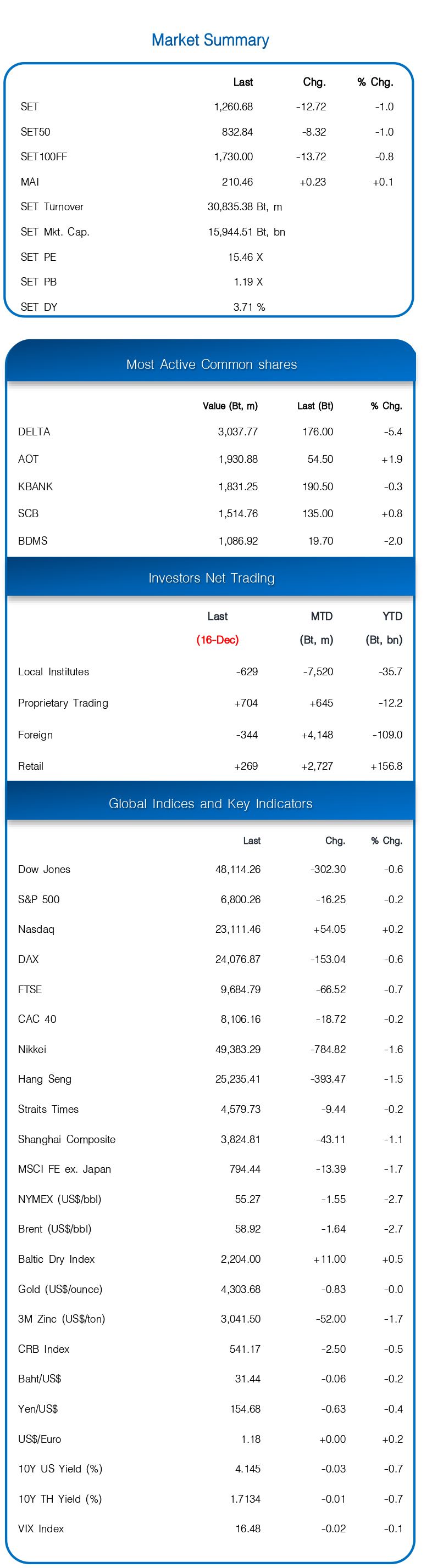Viewport: 432px width, 1568px height.
Task: Click the VIX Index label
Action: click(x=41, y=1528)
